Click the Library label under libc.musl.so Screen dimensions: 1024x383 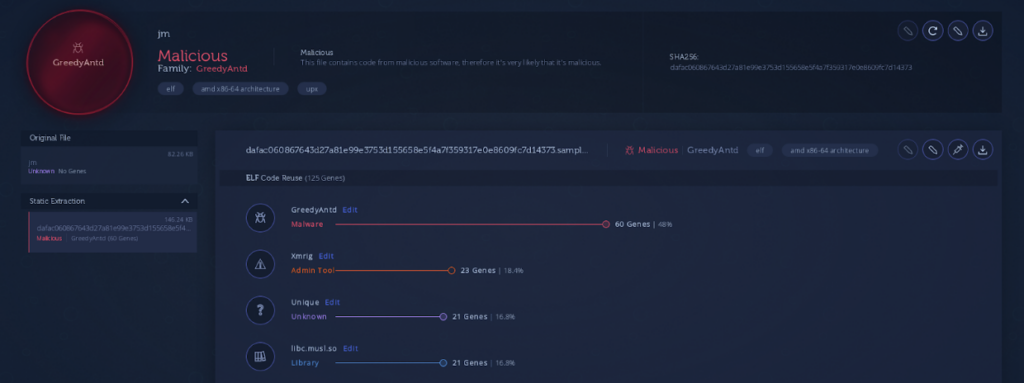pyautogui.click(x=305, y=363)
